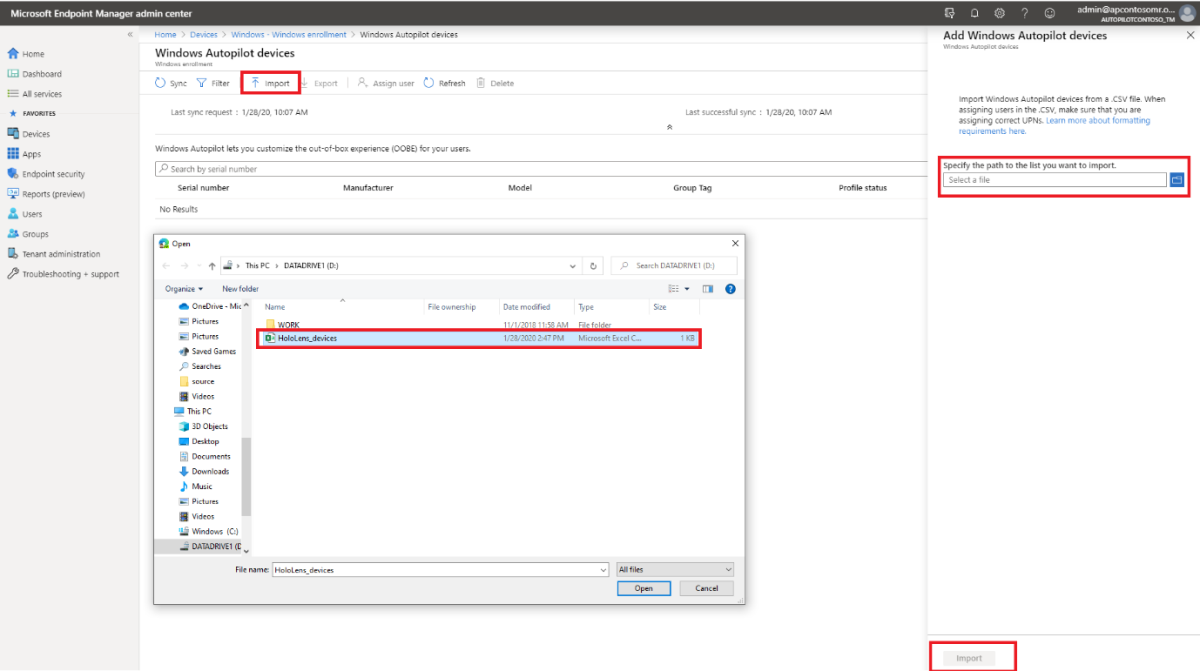Click the file browse icon beside Select a file

click(x=1177, y=179)
